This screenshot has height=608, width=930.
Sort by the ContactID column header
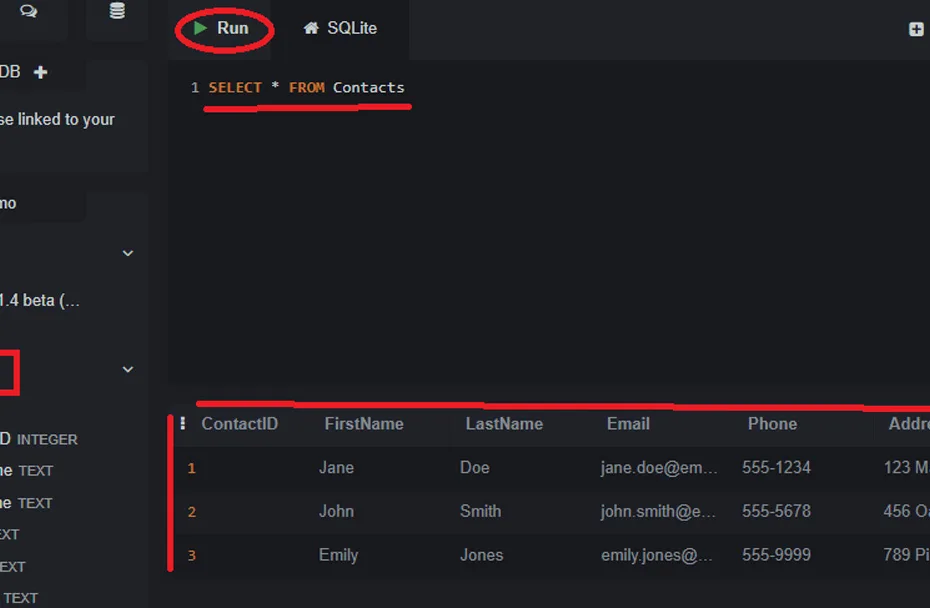[240, 424]
